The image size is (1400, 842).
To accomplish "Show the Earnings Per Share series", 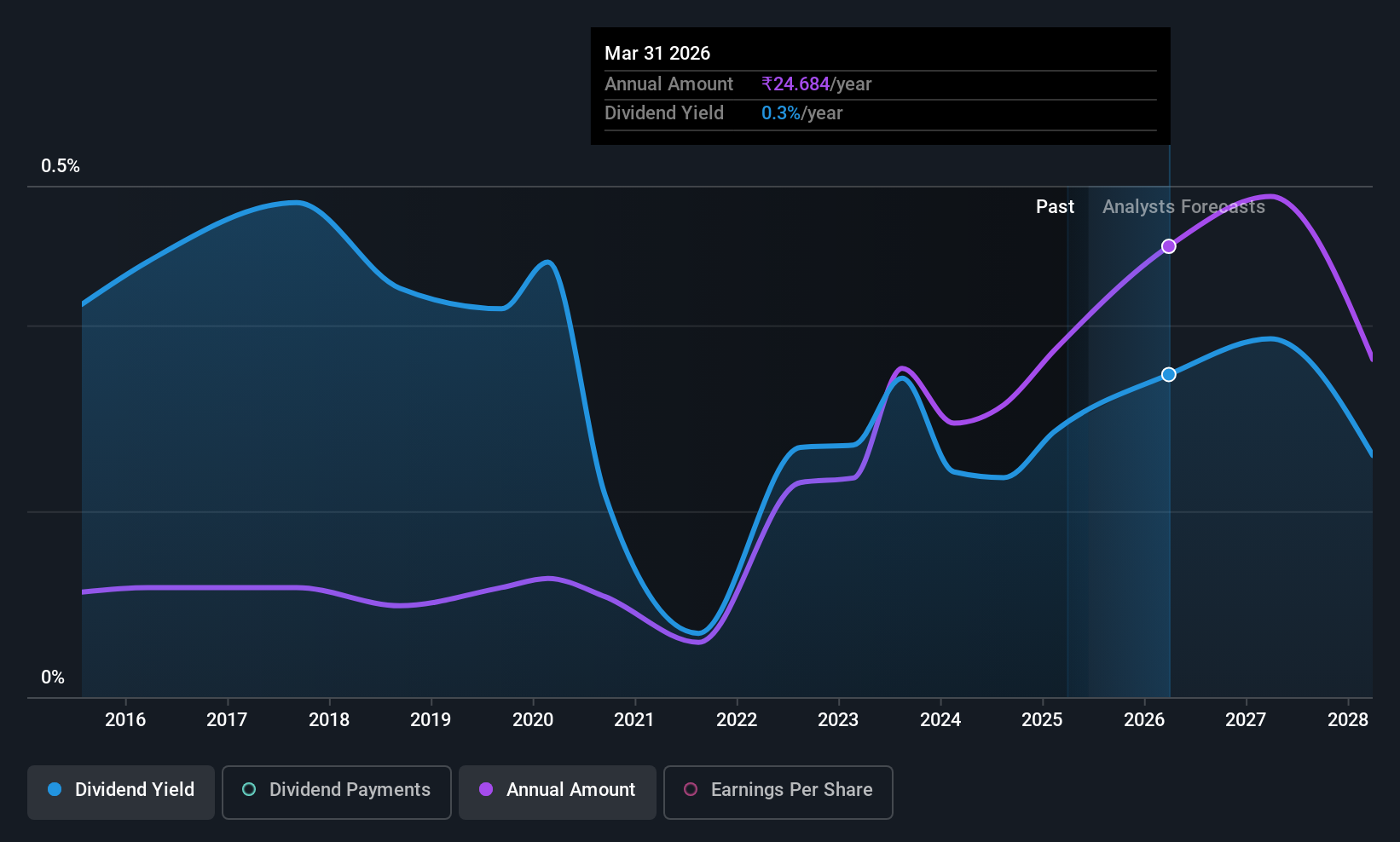I will [x=778, y=792].
